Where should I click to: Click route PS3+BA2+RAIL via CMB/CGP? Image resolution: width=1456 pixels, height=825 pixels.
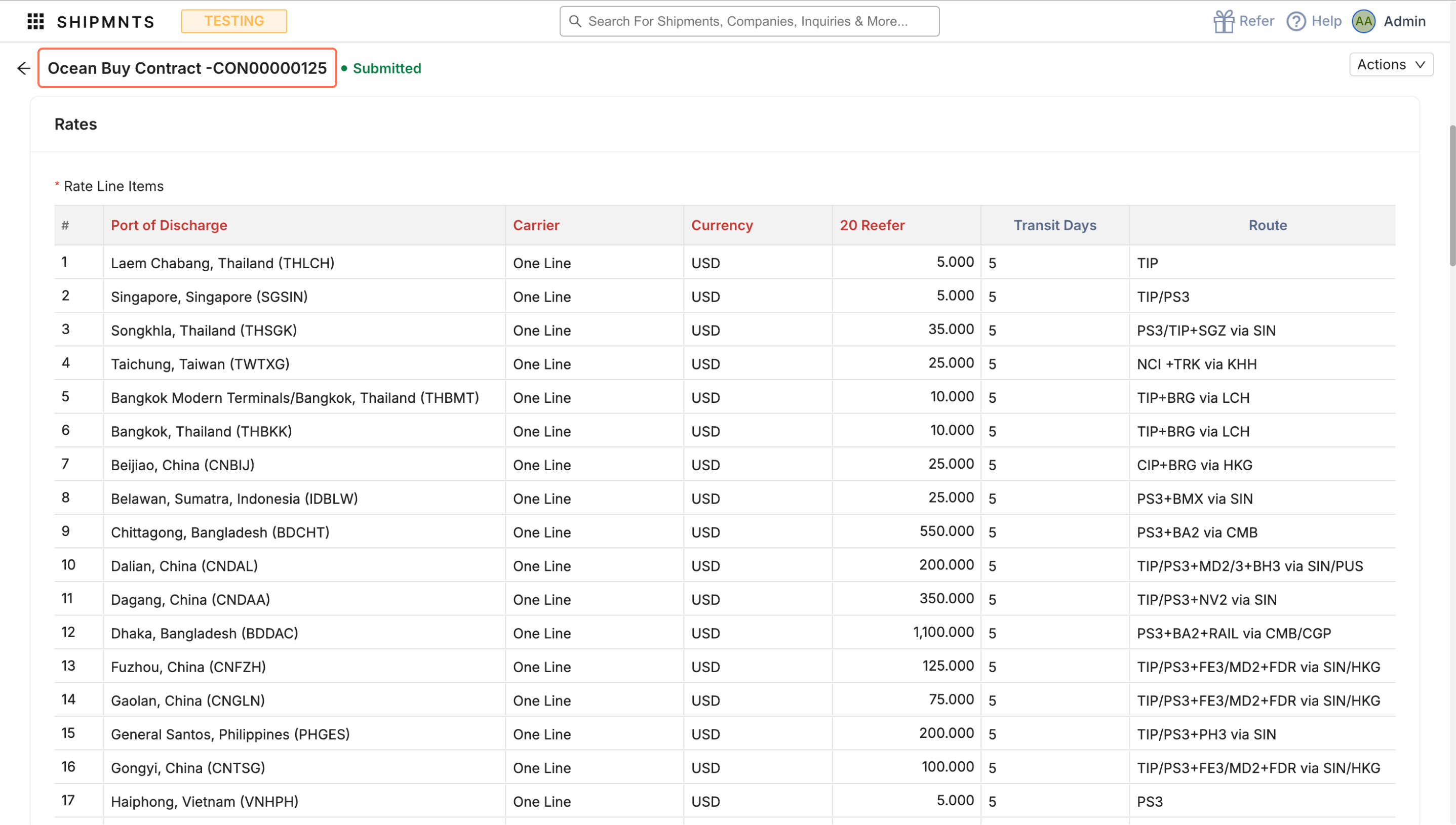[x=1234, y=634]
